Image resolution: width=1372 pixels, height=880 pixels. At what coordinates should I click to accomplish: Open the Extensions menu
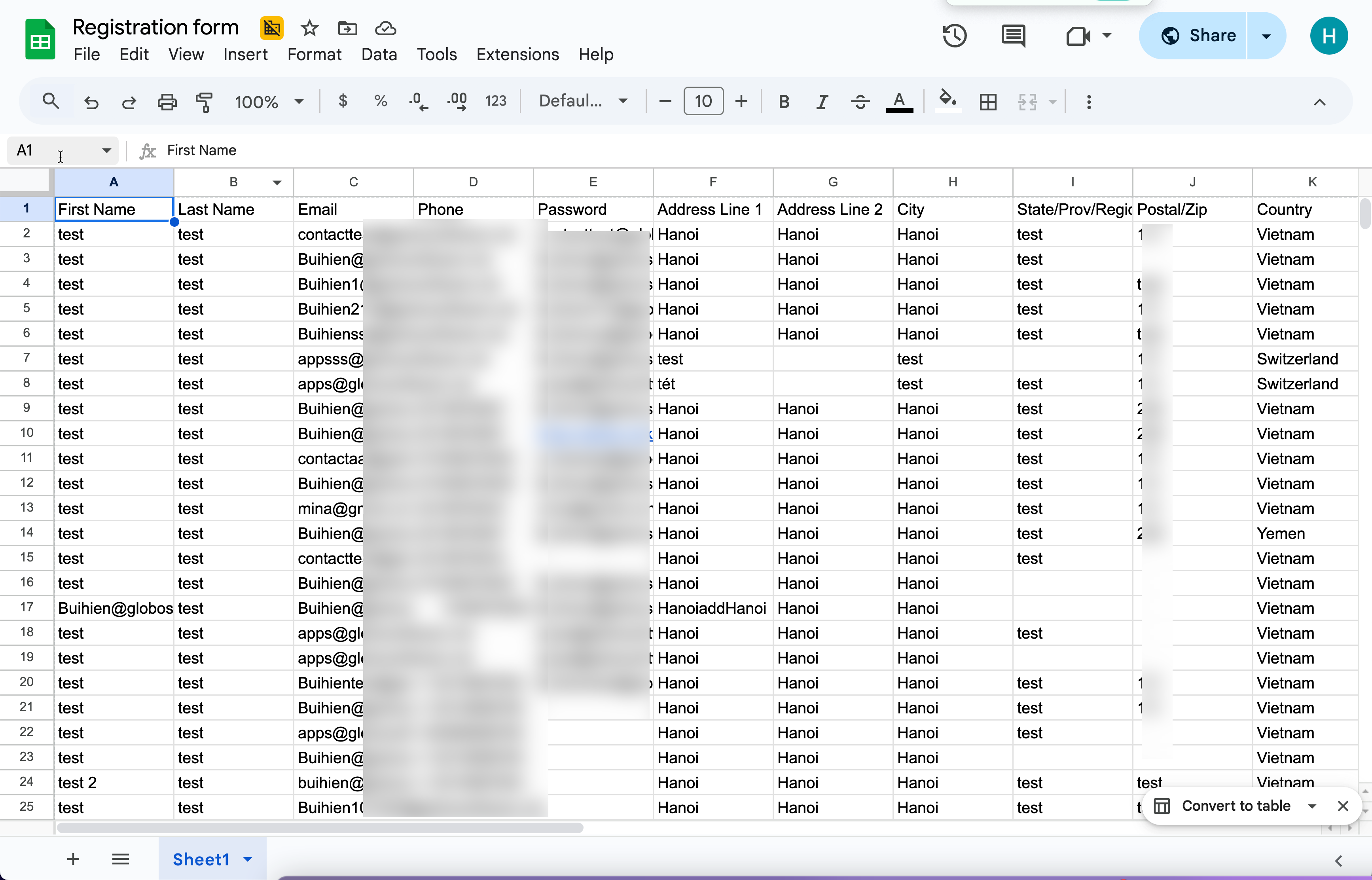point(517,54)
